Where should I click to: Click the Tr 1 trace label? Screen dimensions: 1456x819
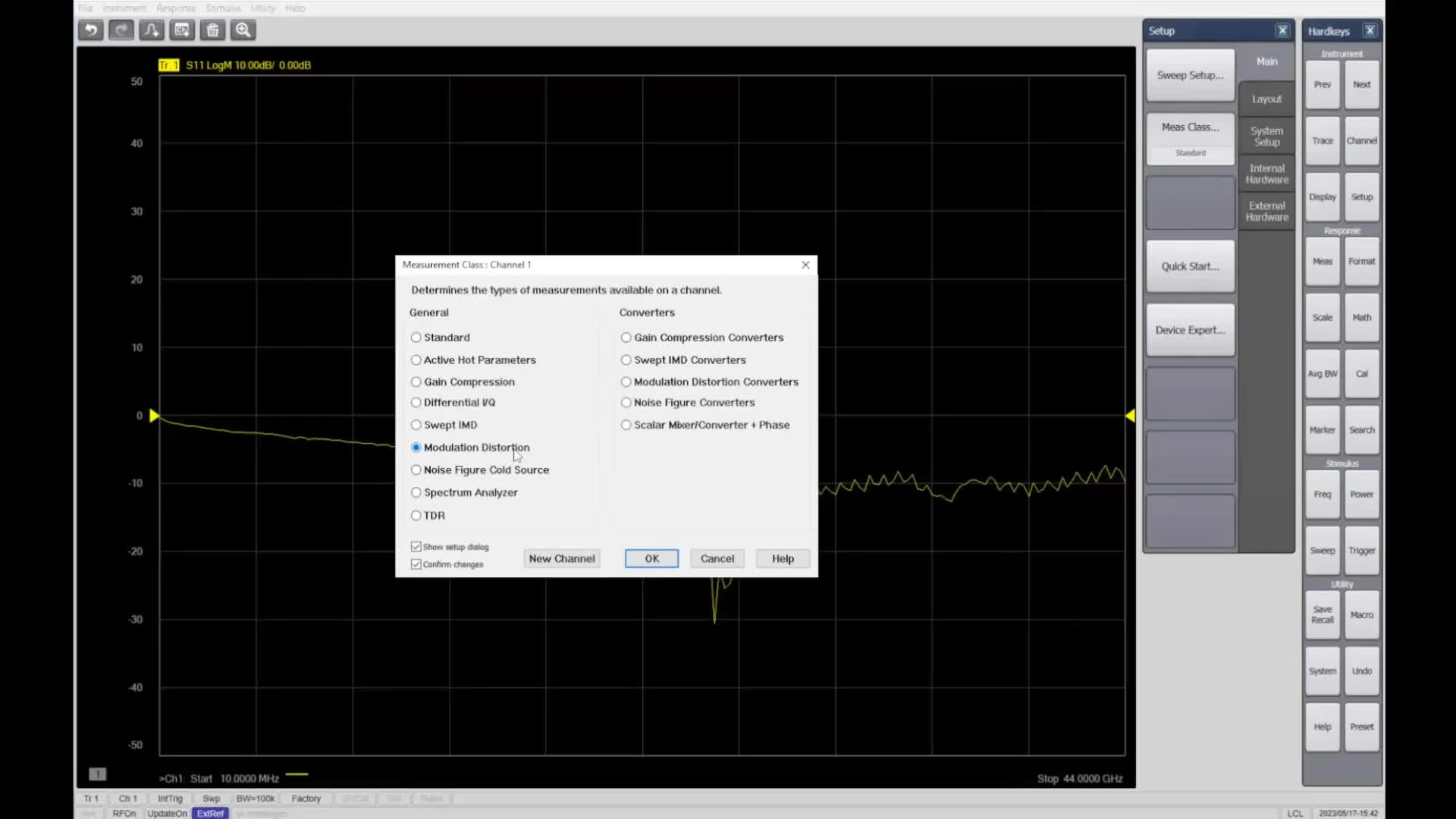(x=168, y=65)
